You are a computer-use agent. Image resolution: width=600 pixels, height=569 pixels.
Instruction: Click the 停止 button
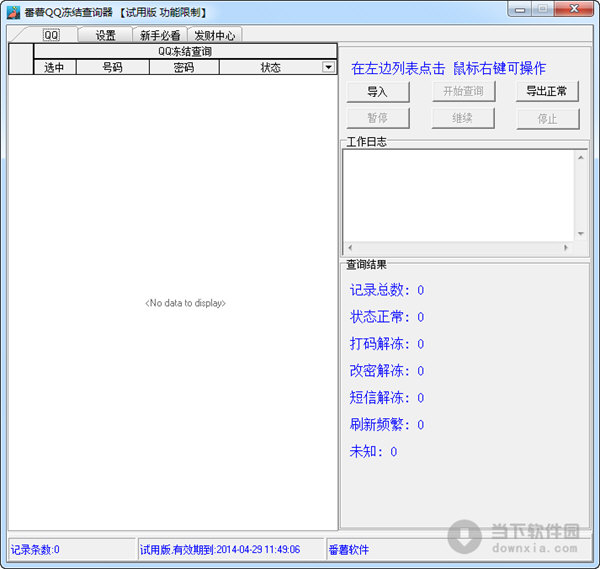[x=548, y=119]
